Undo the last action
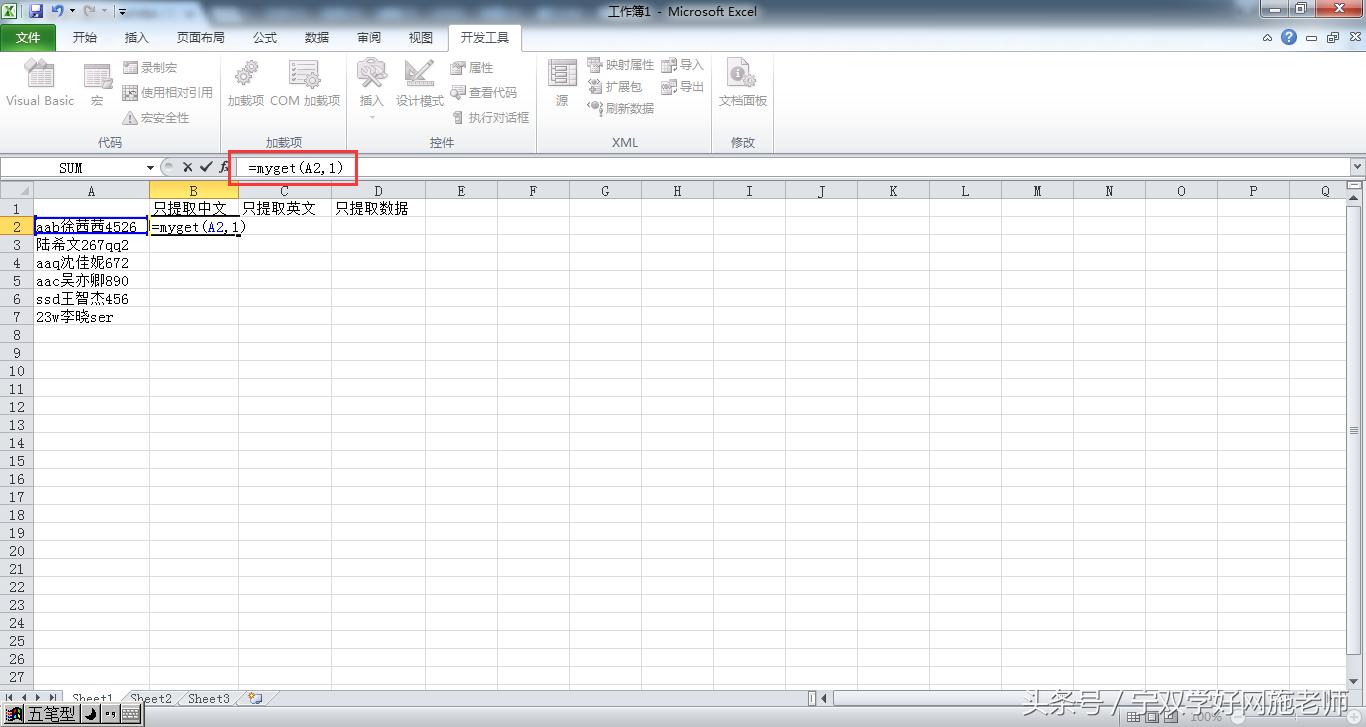The height and width of the screenshot is (727, 1366). pos(57,11)
